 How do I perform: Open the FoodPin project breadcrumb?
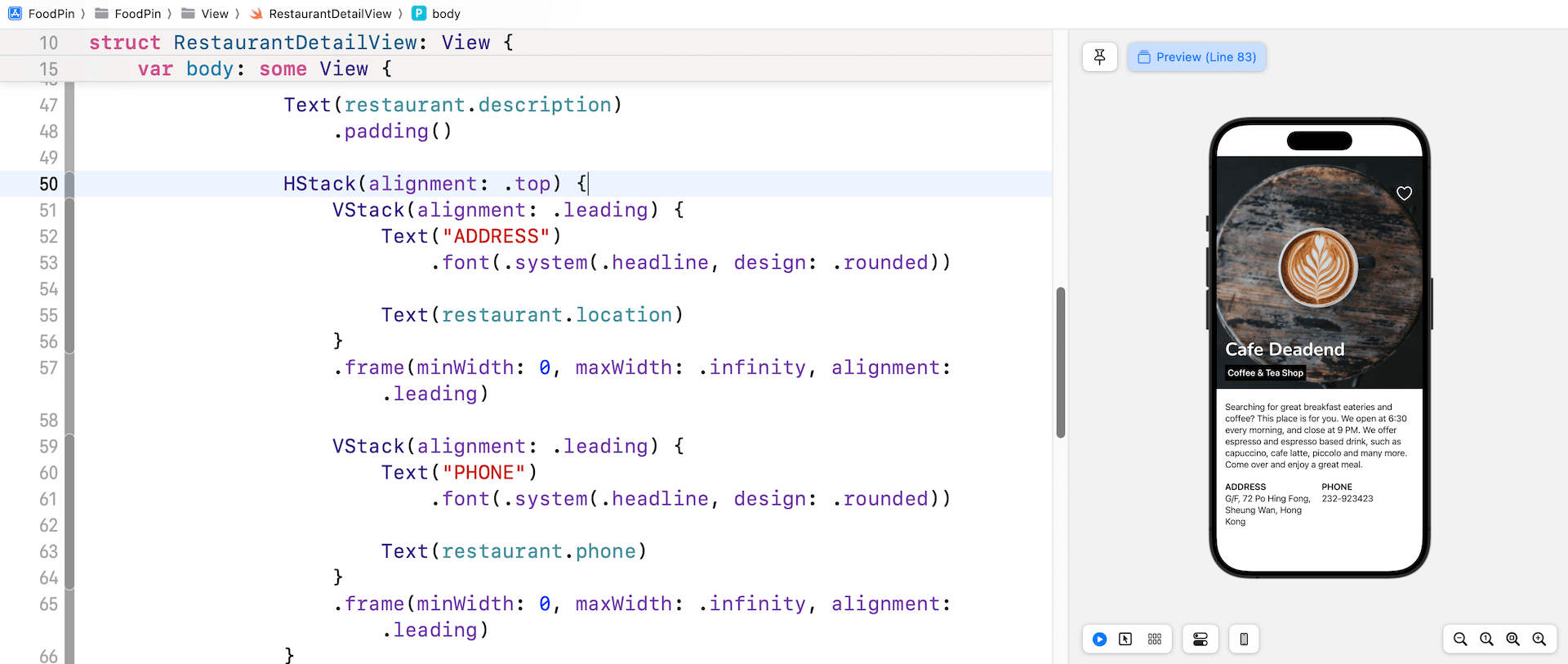(x=41, y=14)
